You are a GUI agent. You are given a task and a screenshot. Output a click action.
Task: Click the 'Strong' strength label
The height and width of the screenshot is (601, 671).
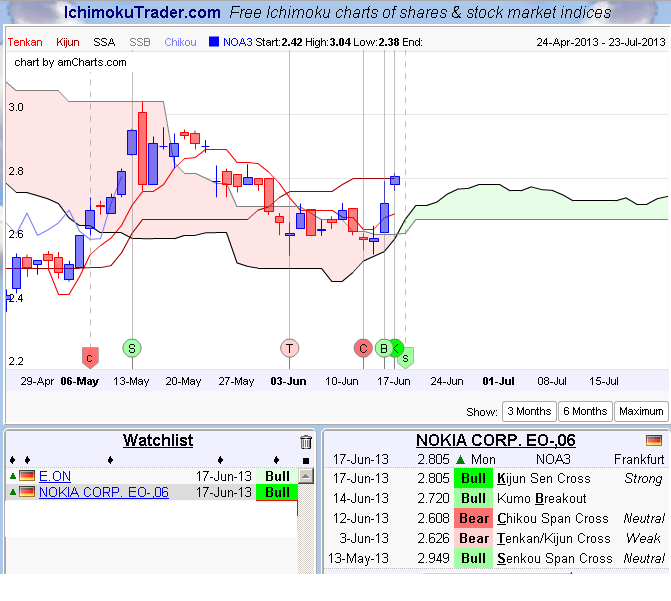643,479
